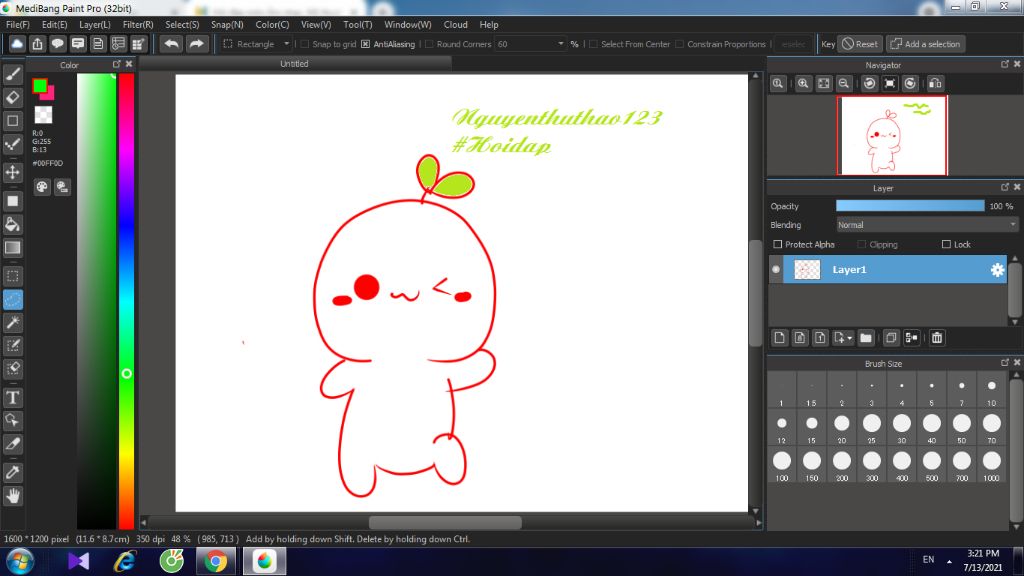This screenshot has width=1024, height=576.
Task: Select the Text tool
Action: click(x=12, y=398)
